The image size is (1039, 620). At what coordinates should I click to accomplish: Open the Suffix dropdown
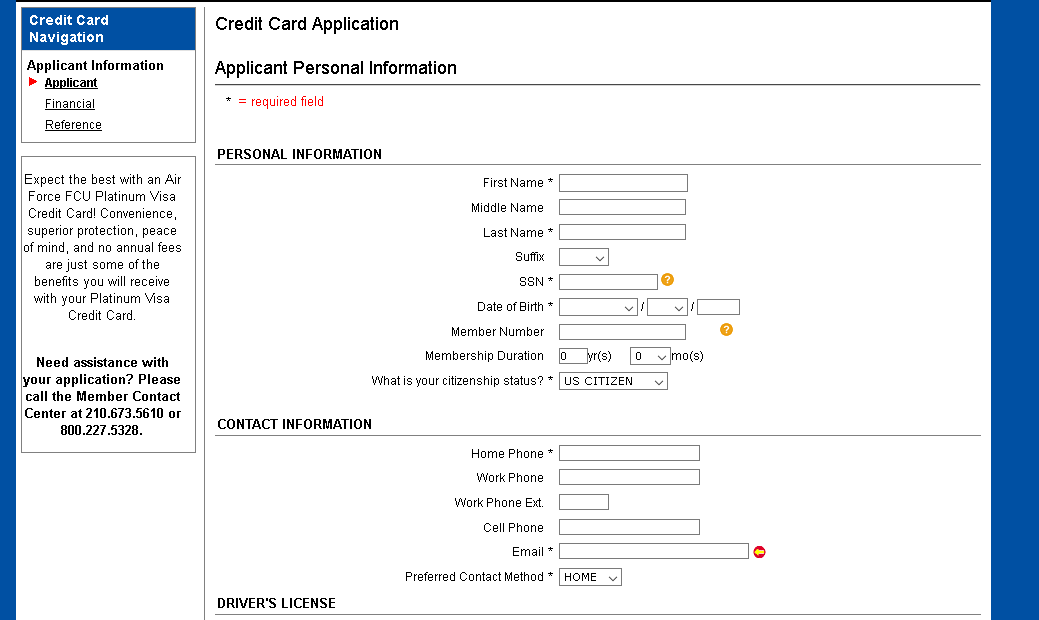pos(583,257)
